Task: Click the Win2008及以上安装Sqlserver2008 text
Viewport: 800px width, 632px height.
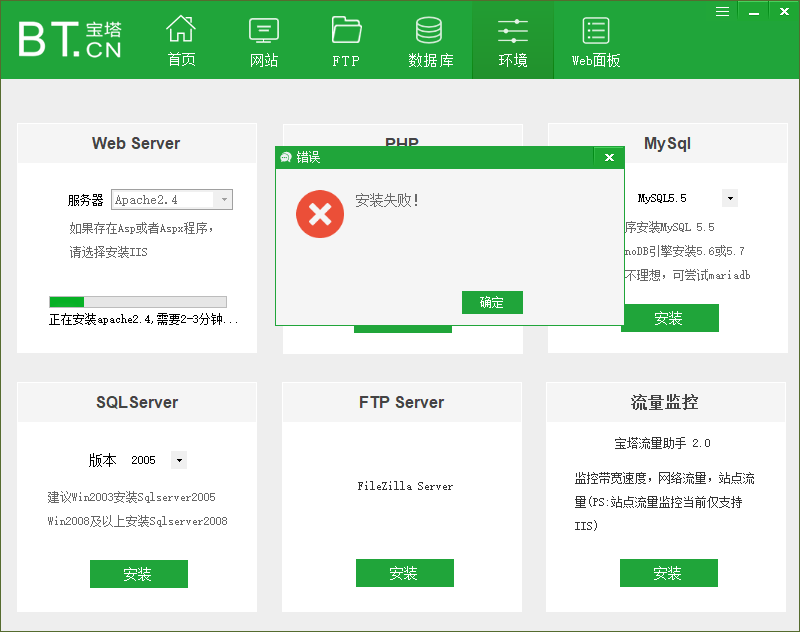Action: pyautogui.click(x=137, y=521)
